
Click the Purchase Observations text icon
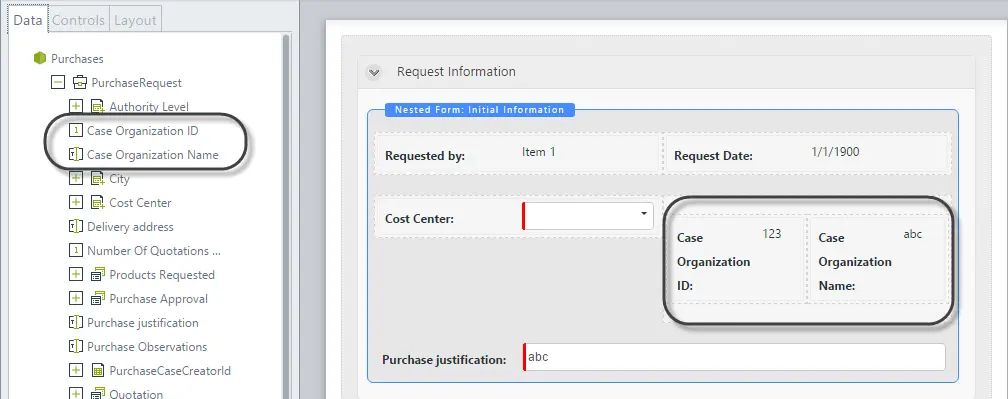coord(76,346)
